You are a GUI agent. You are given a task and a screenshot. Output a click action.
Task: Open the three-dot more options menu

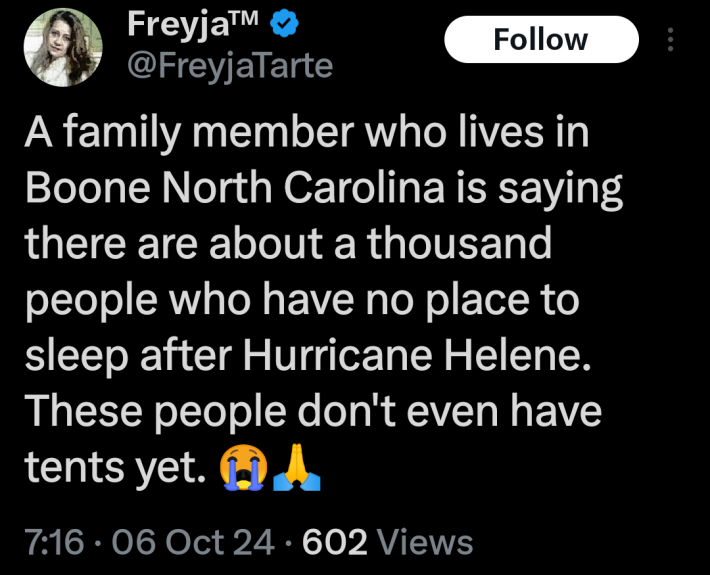pos(670,40)
